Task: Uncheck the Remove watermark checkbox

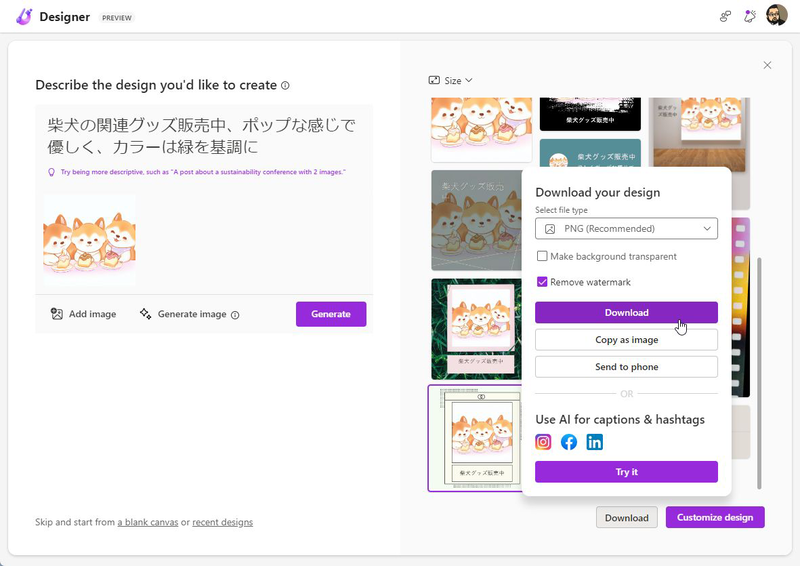Action: [x=542, y=282]
